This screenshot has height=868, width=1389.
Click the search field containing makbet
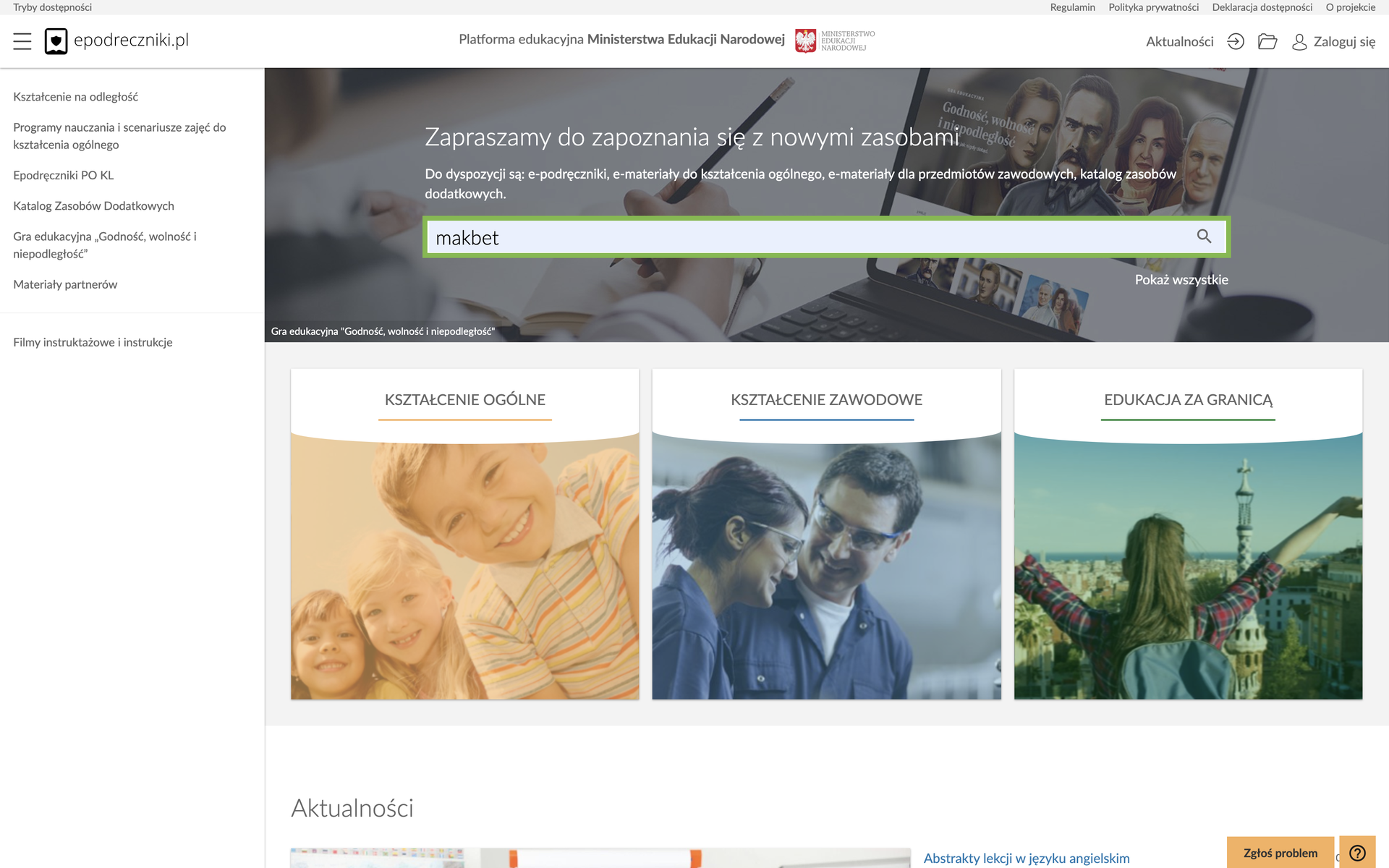click(826, 237)
